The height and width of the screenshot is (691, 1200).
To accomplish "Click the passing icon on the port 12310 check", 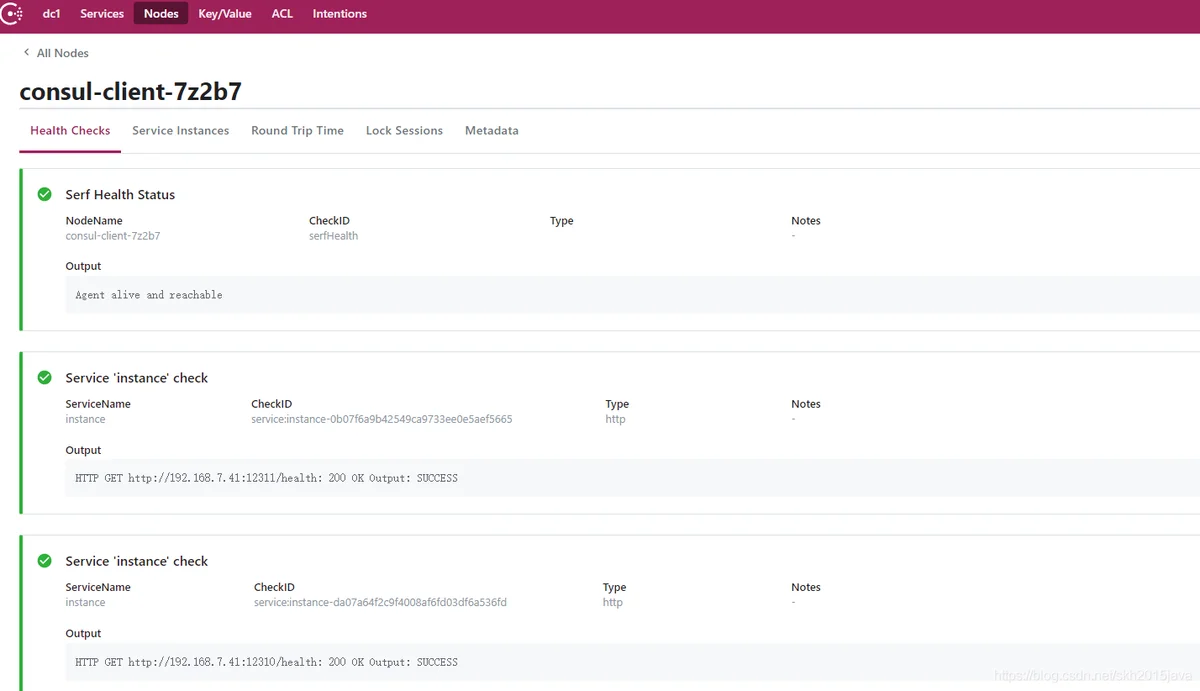I will [x=44, y=561].
